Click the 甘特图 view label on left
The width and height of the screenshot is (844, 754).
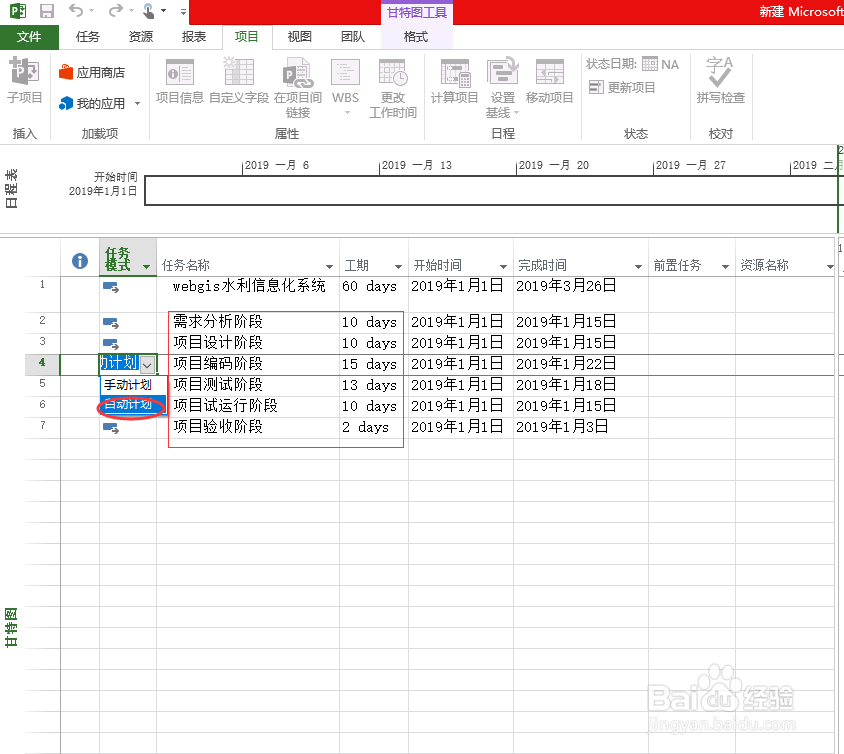(x=11, y=628)
